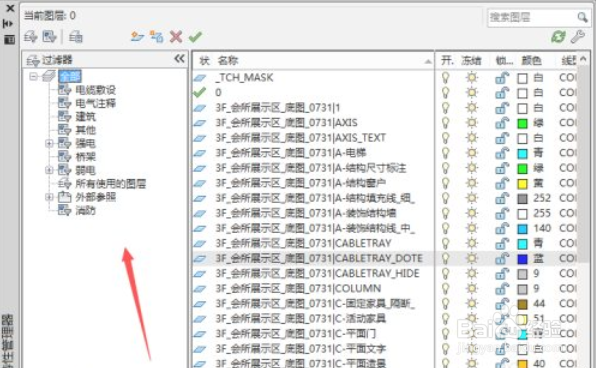Click the 冻结 column header
The height and width of the screenshot is (368, 596).
pos(471,60)
